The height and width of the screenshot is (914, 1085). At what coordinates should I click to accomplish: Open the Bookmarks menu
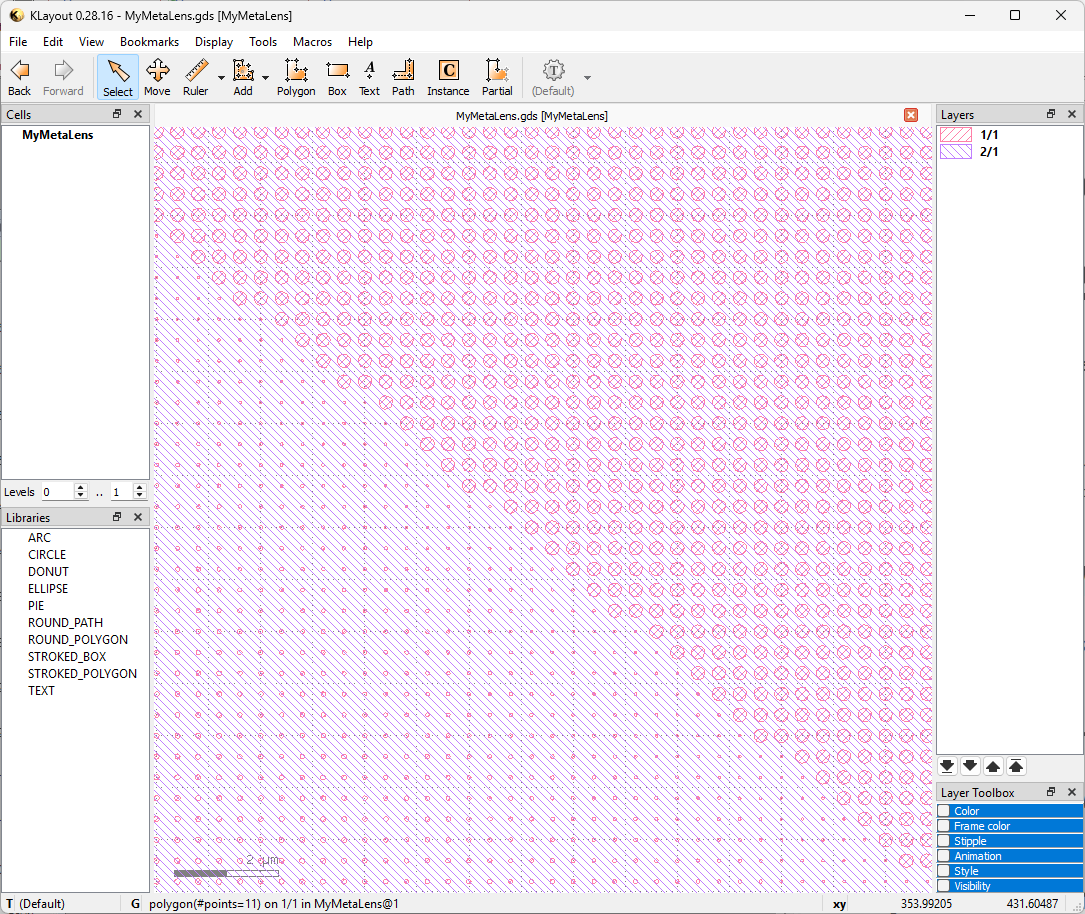pos(149,42)
